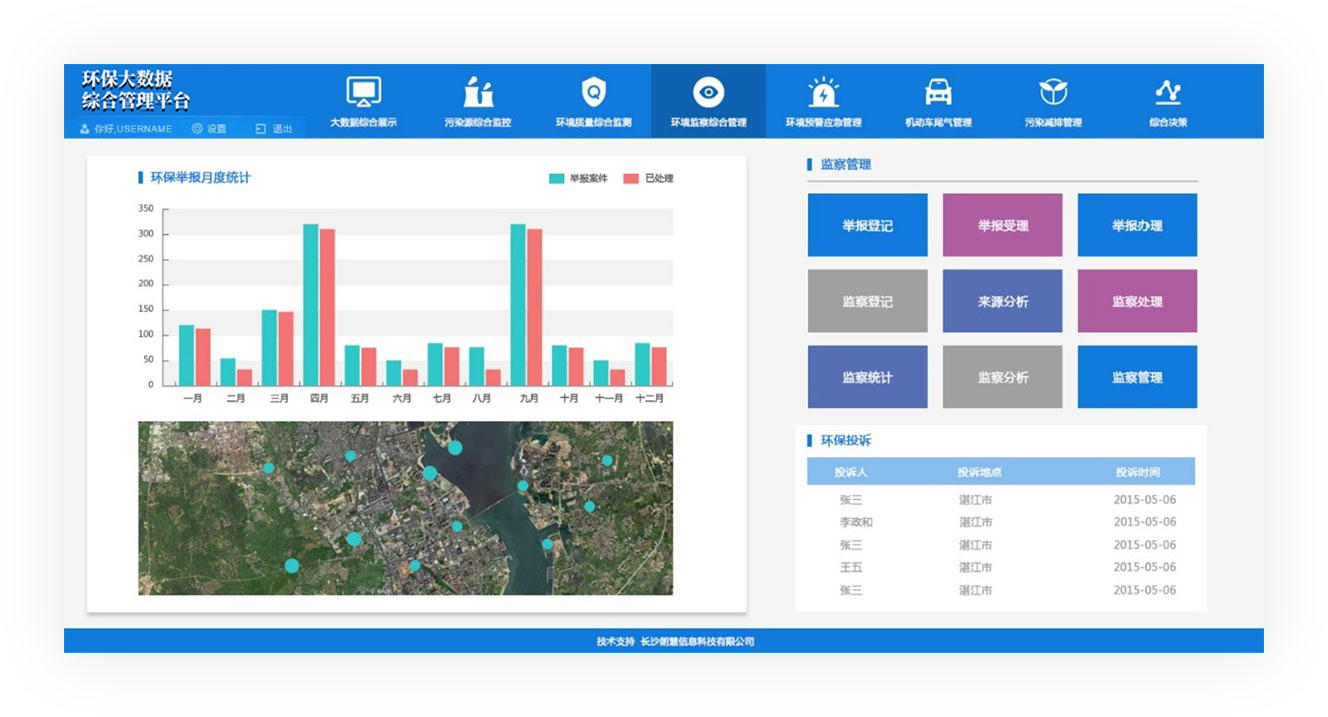The width and height of the screenshot is (1328, 717).
Task: Open the 监察统计 tile
Action: [867, 377]
